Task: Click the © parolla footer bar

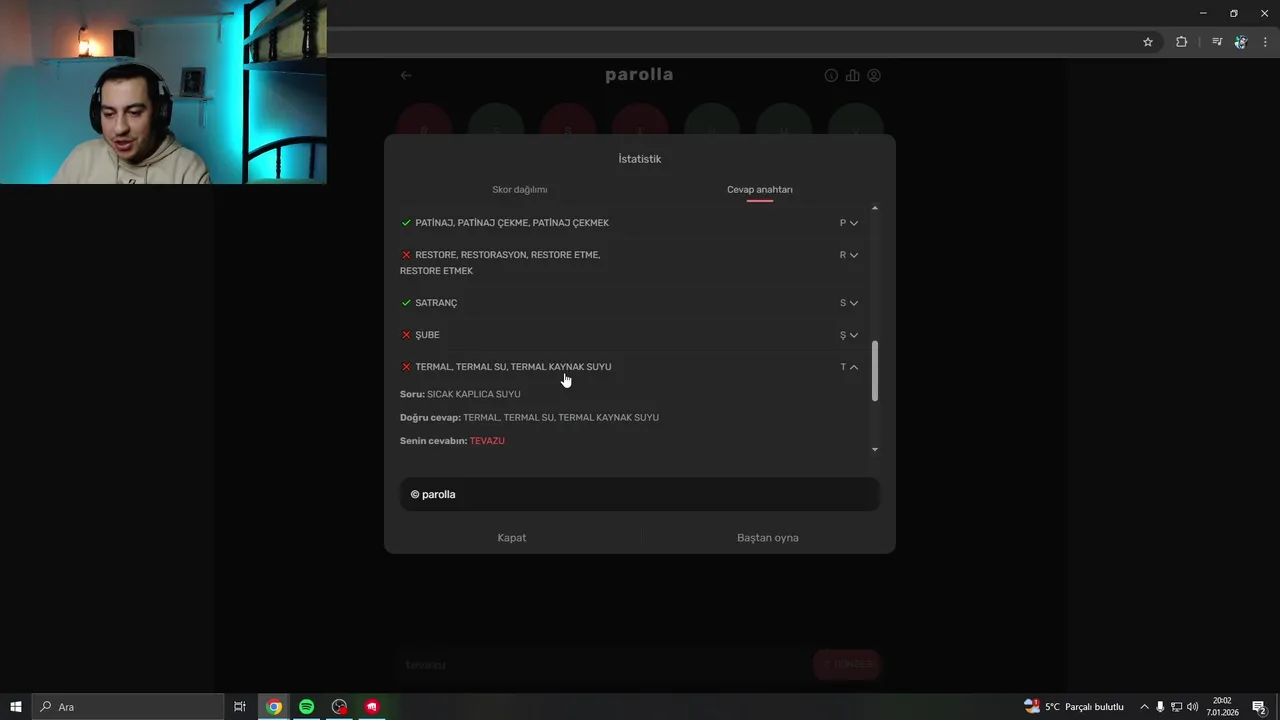Action: click(640, 494)
